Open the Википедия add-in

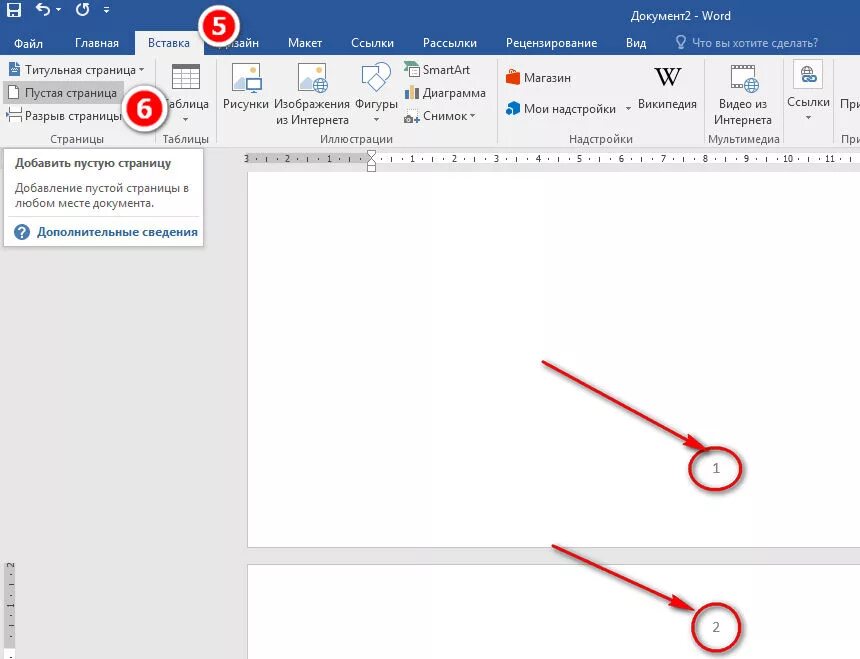[667, 88]
